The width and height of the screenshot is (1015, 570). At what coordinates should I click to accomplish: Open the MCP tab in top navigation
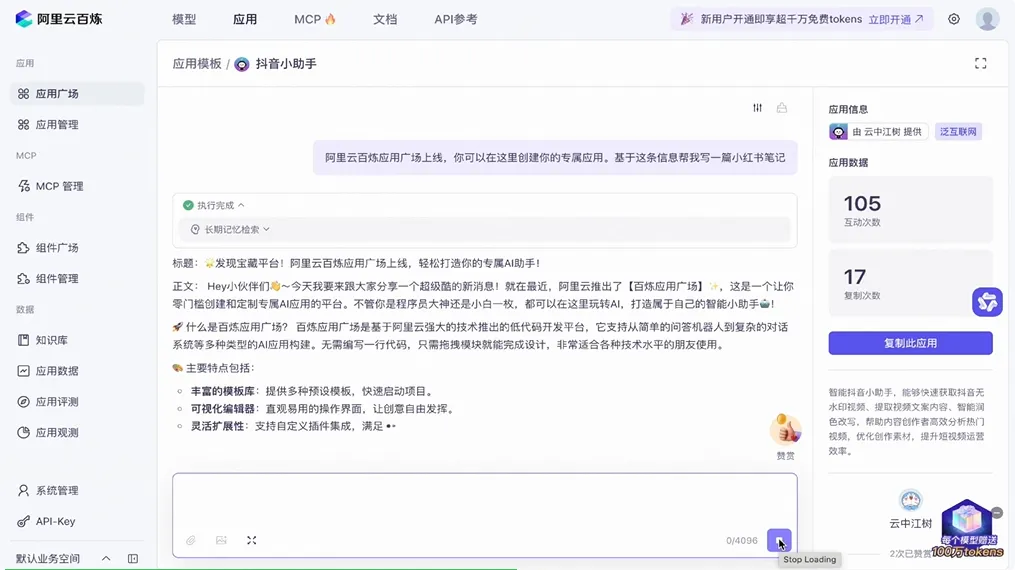click(315, 19)
